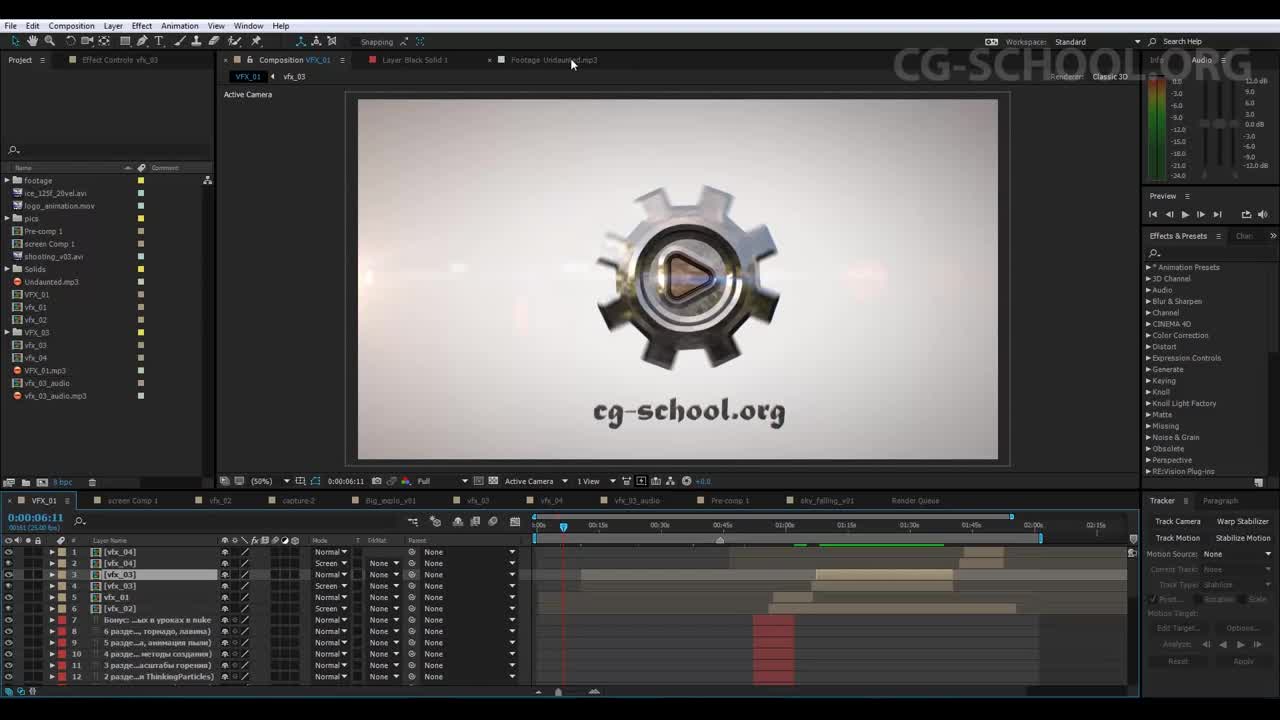Select the Brush tool
This screenshot has width=1280, height=720.
point(180,41)
